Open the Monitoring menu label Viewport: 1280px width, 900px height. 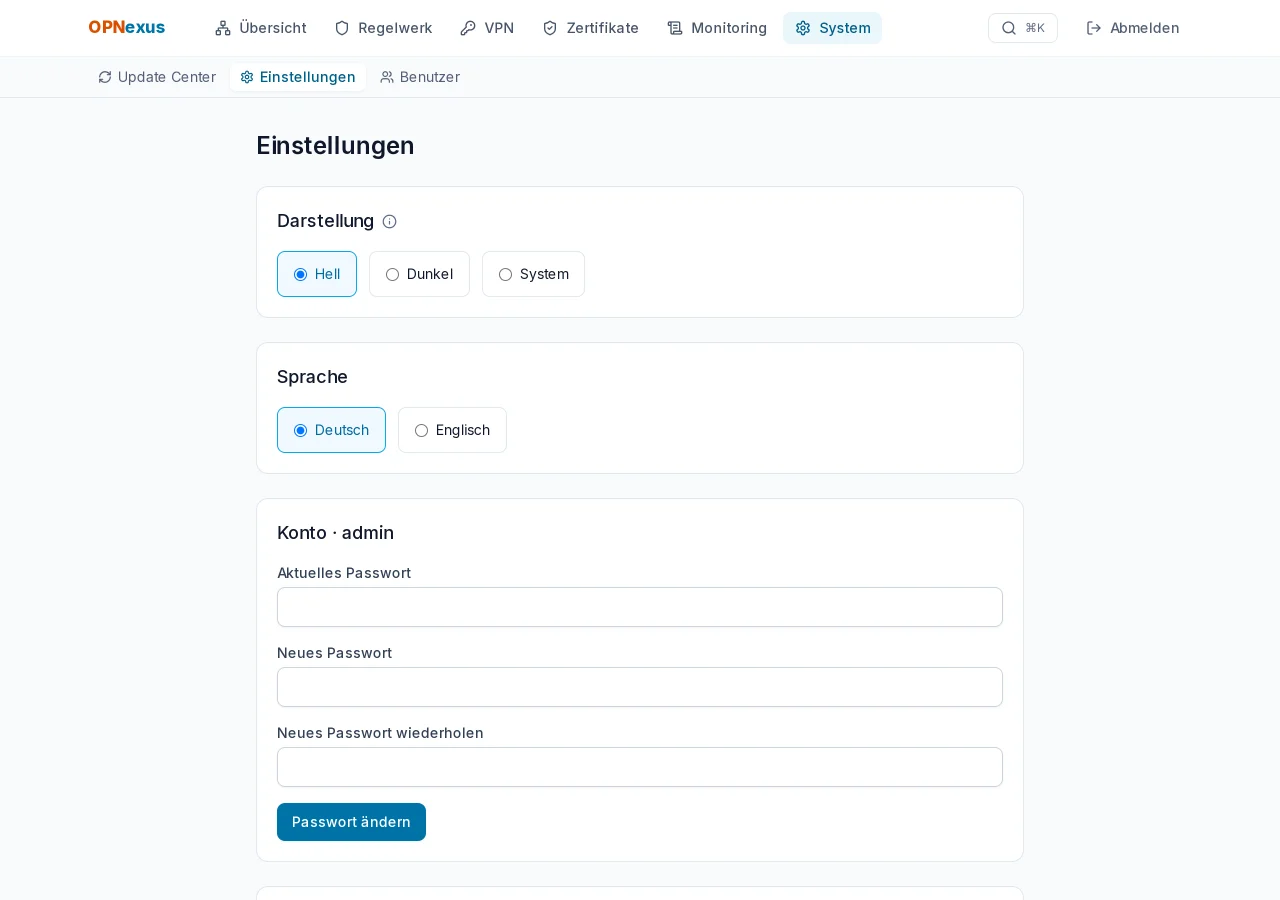click(729, 28)
